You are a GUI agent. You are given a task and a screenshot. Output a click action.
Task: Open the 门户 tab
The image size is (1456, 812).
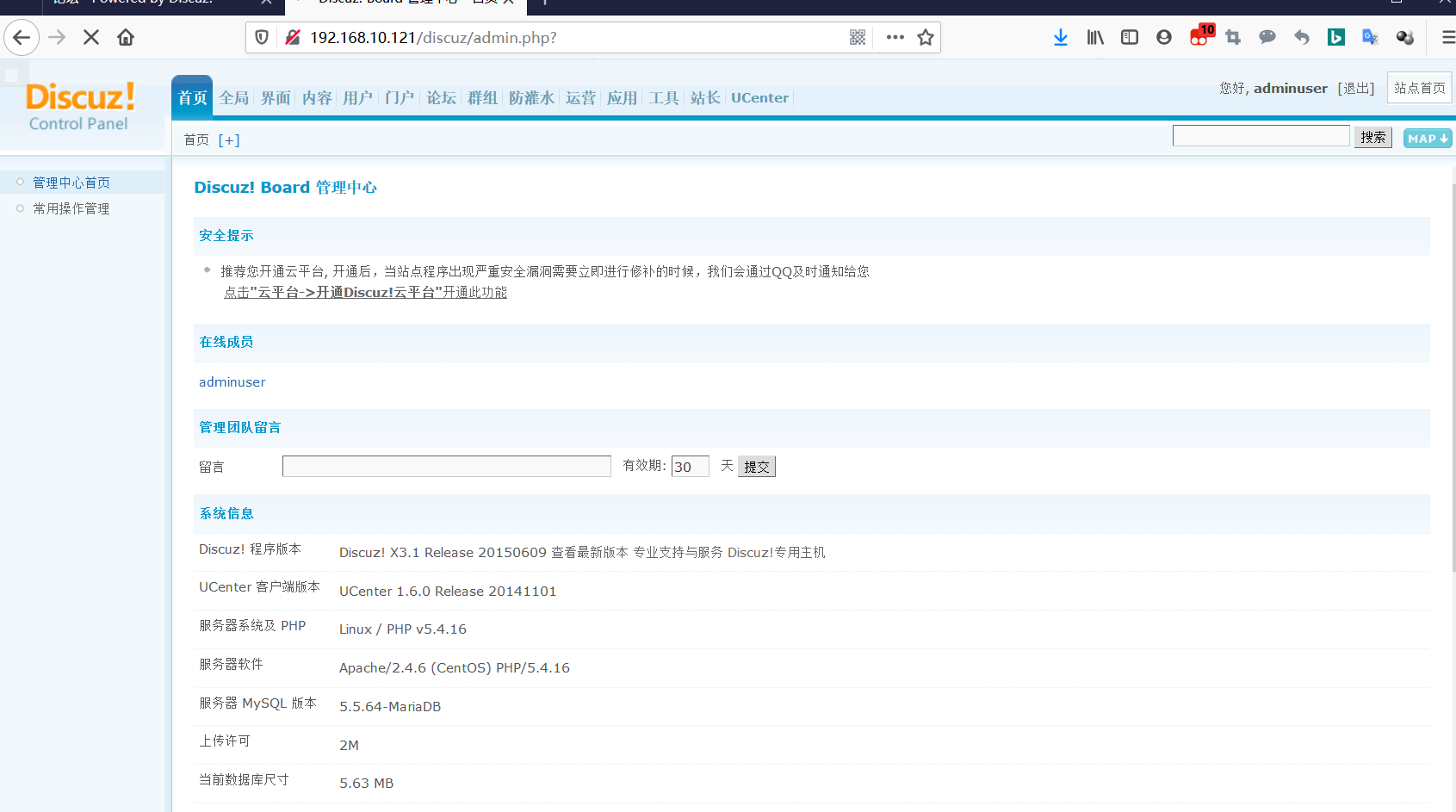pyautogui.click(x=400, y=98)
